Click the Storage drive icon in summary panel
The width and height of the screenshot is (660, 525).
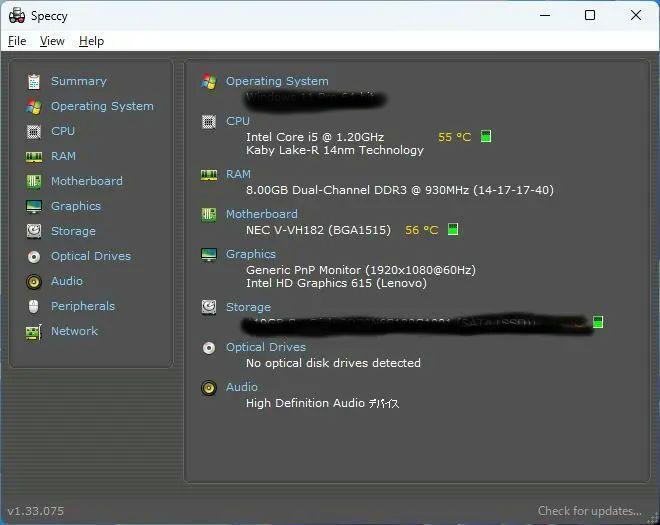pos(209,307)
